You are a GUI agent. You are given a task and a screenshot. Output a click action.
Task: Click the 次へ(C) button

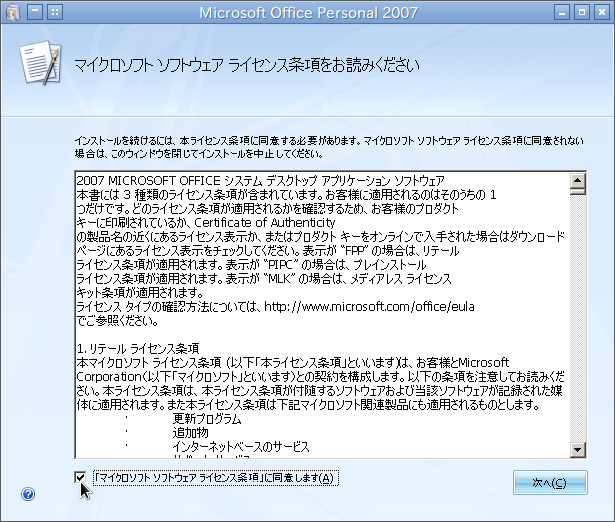click(550, 482)
